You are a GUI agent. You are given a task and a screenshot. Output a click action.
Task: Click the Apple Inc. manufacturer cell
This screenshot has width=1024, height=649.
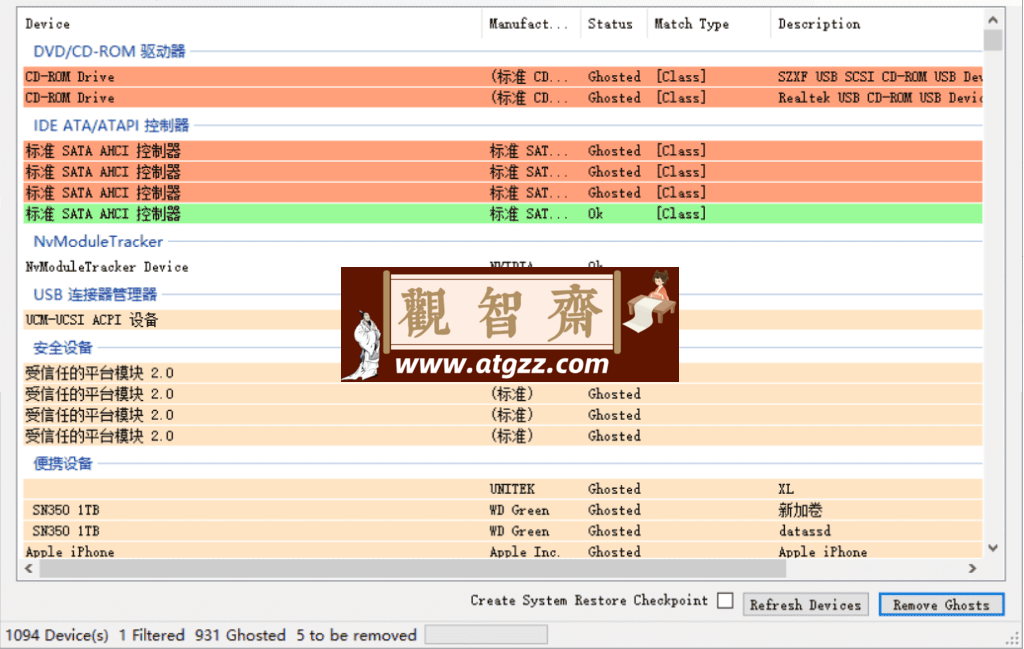coord(524,552)
